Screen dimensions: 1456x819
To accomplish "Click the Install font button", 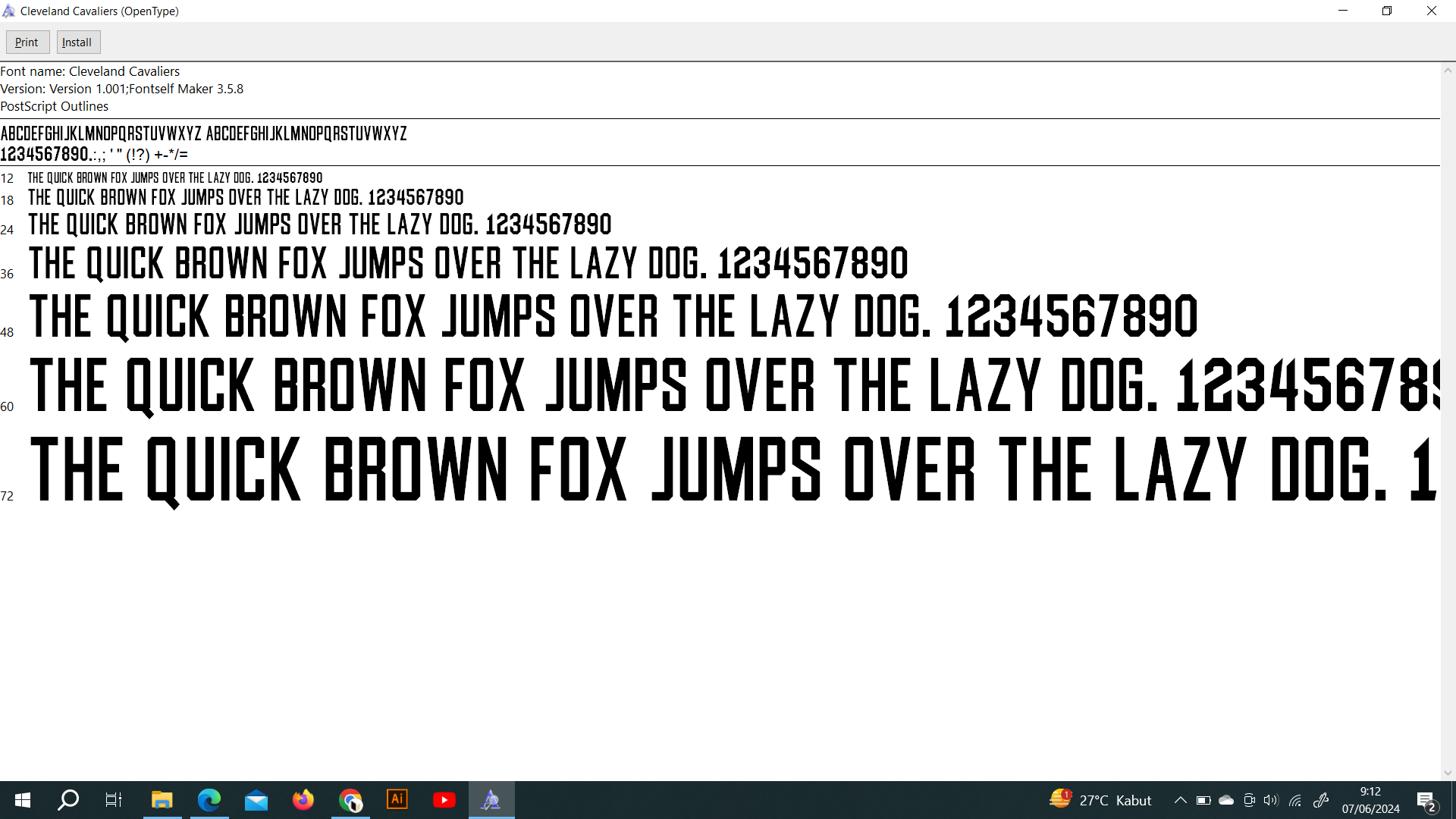I will 77,42.
